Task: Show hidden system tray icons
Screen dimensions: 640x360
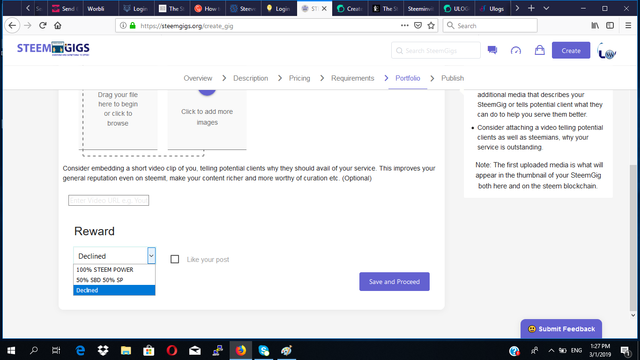Action: [x=551, y=350]
